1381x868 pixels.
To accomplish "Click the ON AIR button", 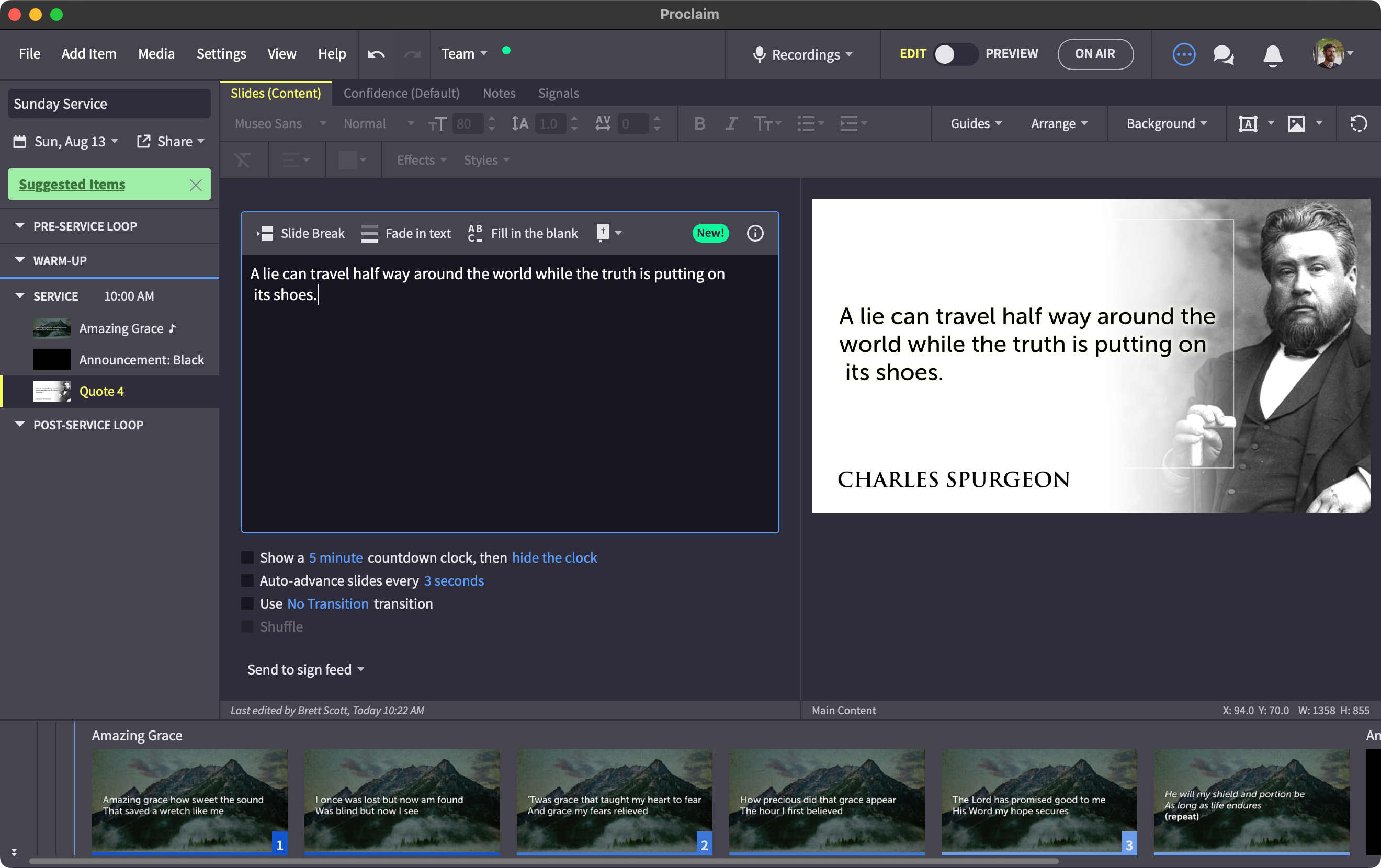I will pyautogui.click(x=1094, y=54).
